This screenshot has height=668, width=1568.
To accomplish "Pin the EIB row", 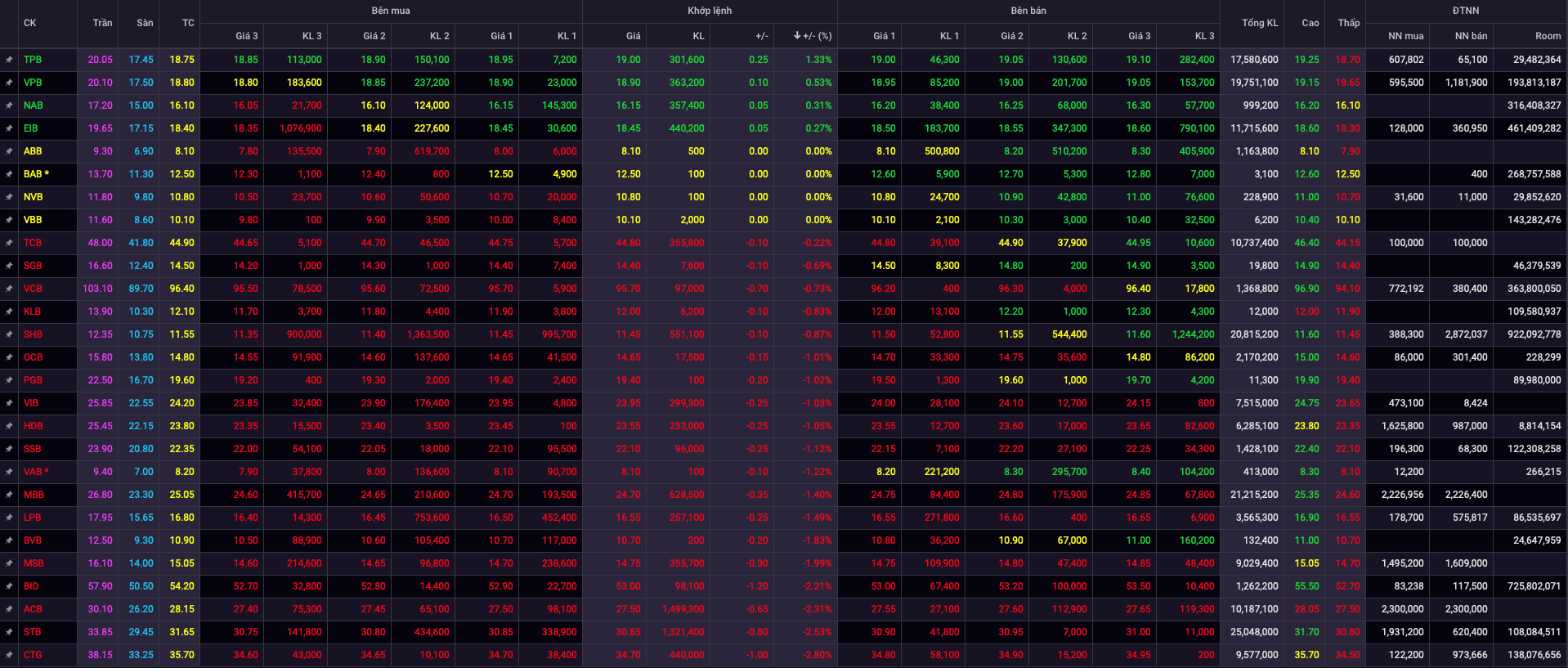I will tap(9, 128).
